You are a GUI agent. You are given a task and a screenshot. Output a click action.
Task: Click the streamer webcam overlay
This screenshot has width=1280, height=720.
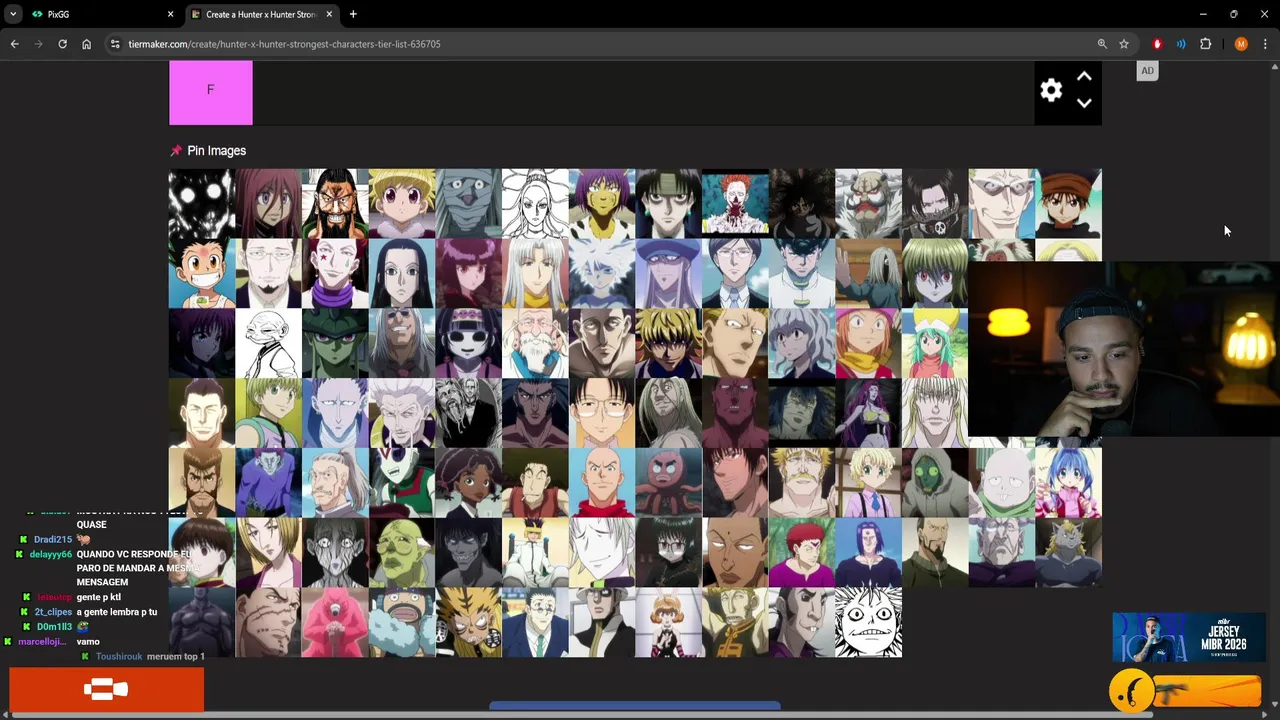tap(1123, 349)
